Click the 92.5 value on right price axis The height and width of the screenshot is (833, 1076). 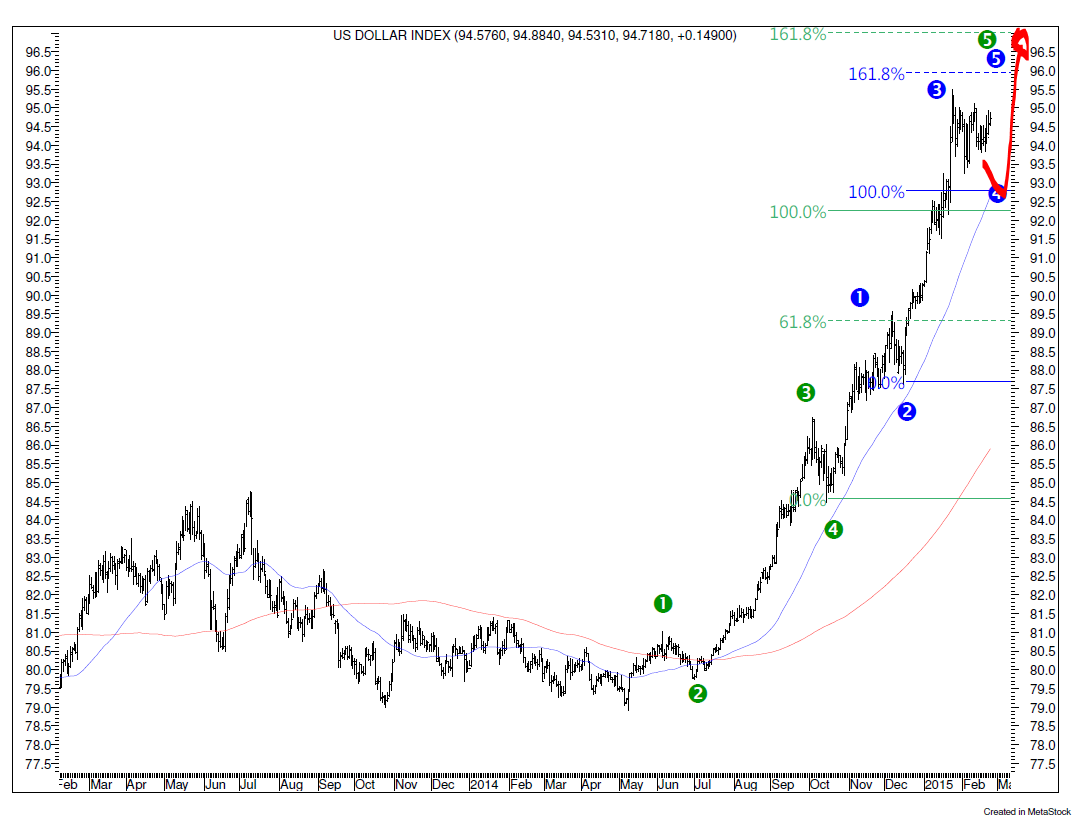1042,202
